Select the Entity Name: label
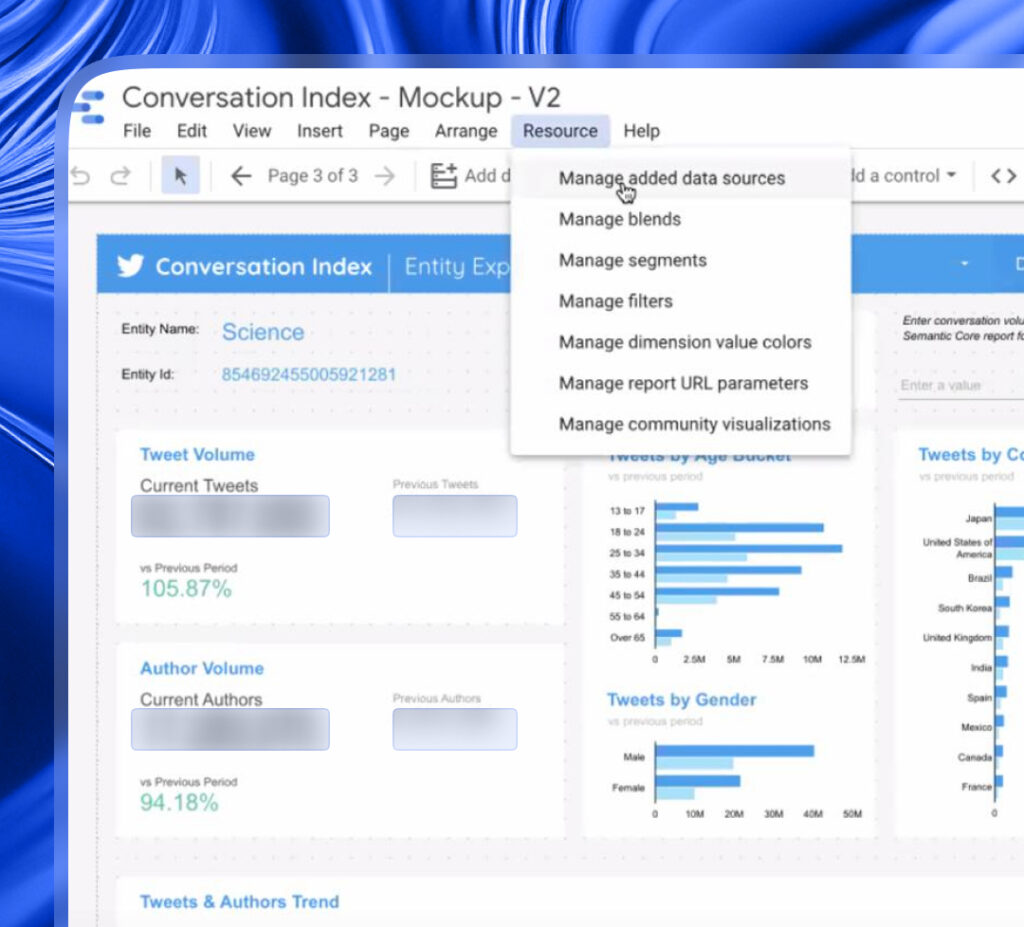1024x927 pixels. coord(160,329)
